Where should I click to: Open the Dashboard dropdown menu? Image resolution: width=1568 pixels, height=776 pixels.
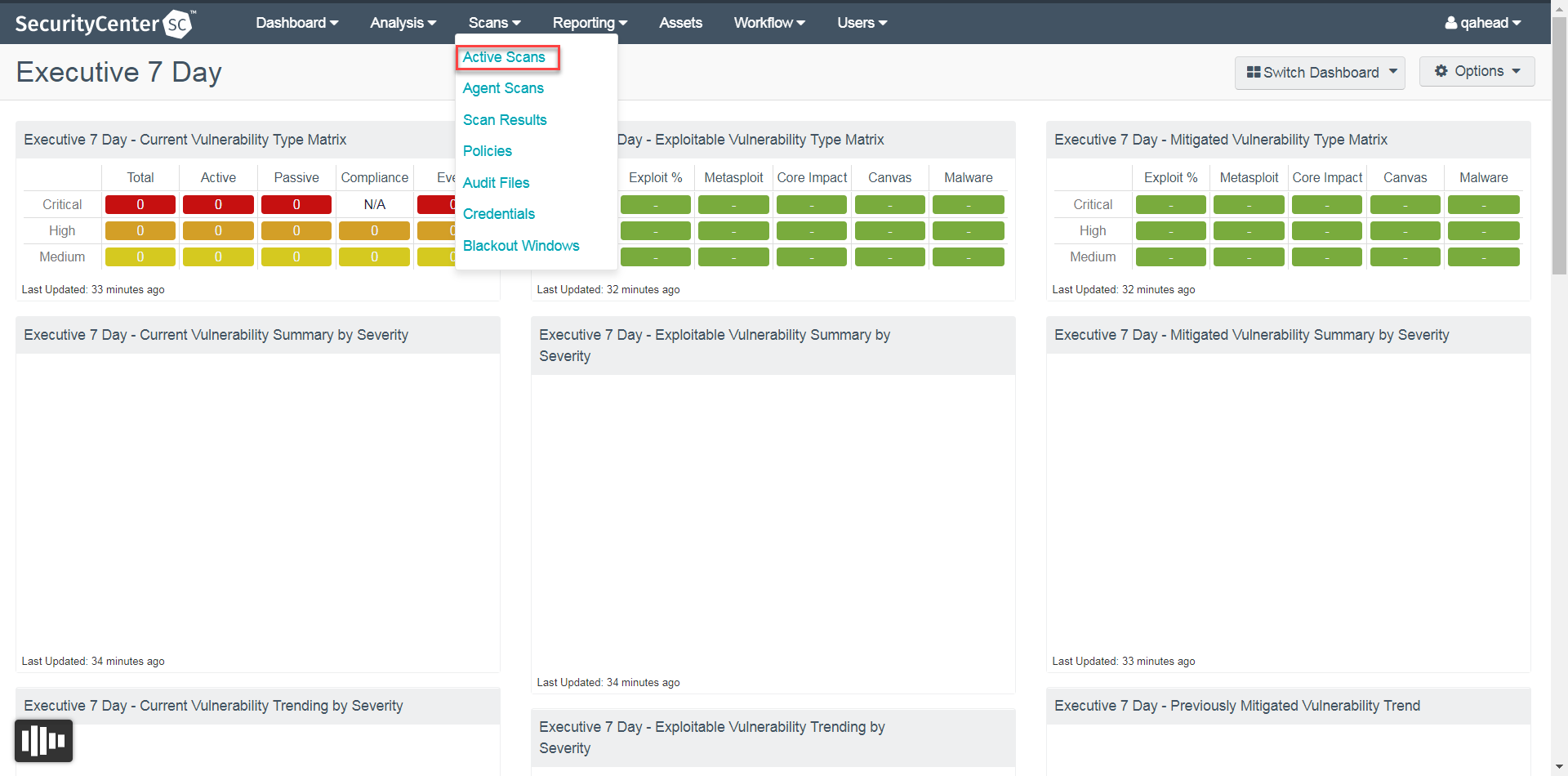pos(296,23)
